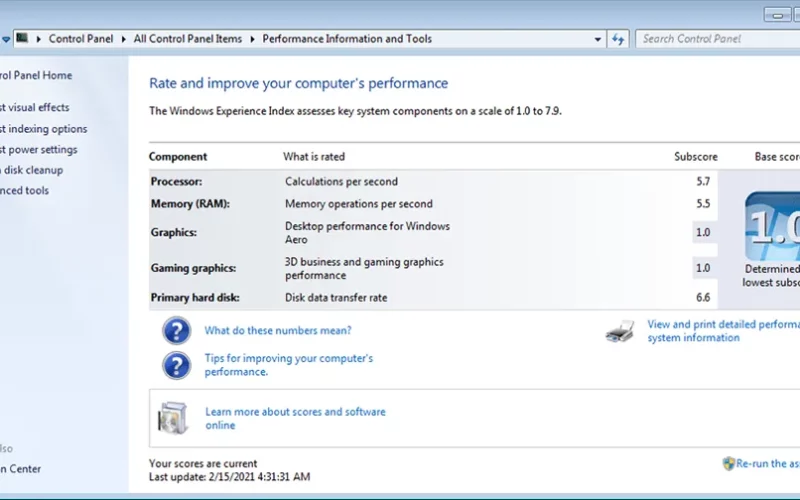Open Adjust visual effects sidebar link
The width and height of the screenshot is (800, 500).
(x=35, y=107)
